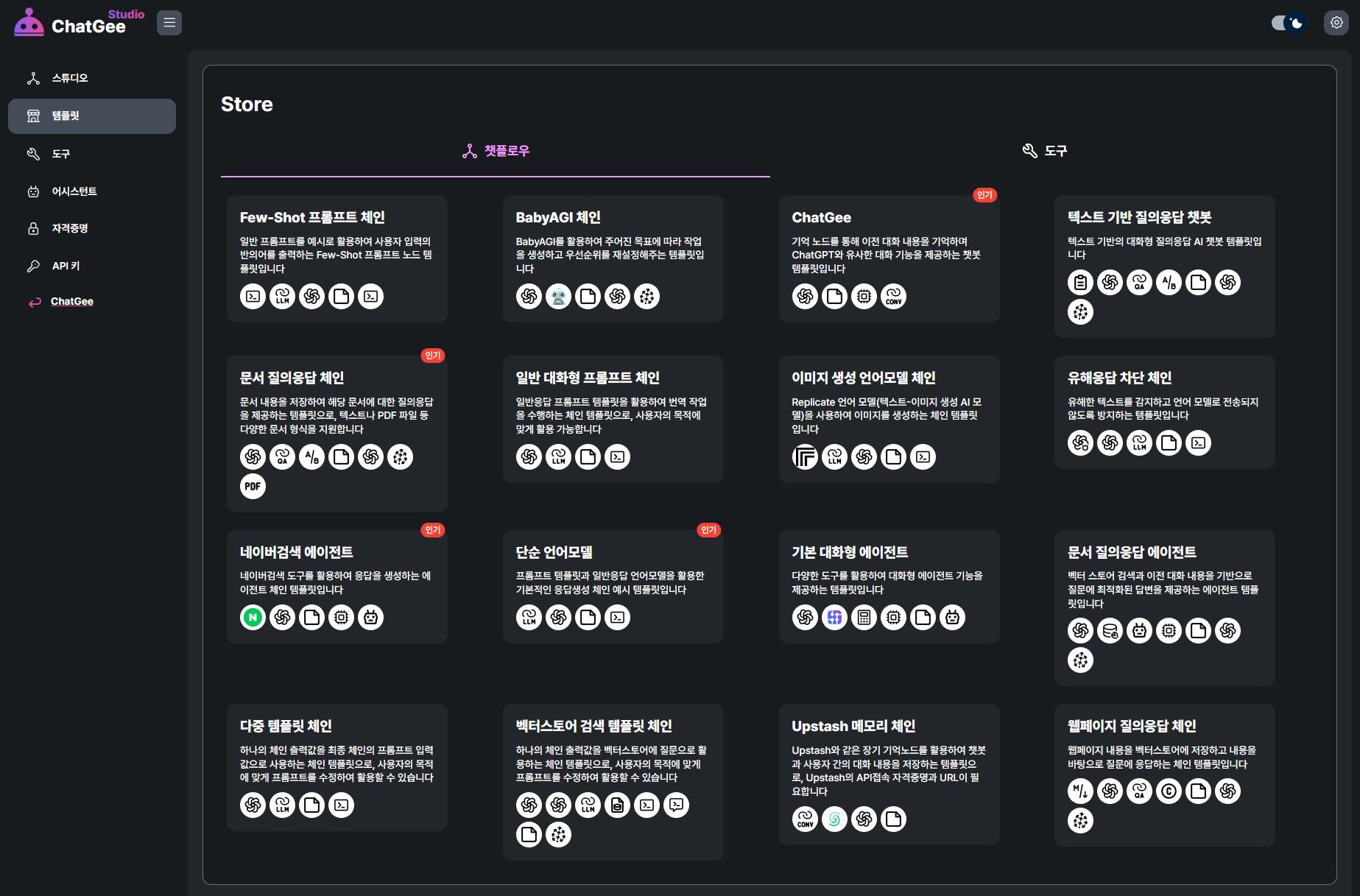Open the 문서 질의응답 에이전트 card title
Screen dimensions: 1360x896
click(x=1132, y=552)
